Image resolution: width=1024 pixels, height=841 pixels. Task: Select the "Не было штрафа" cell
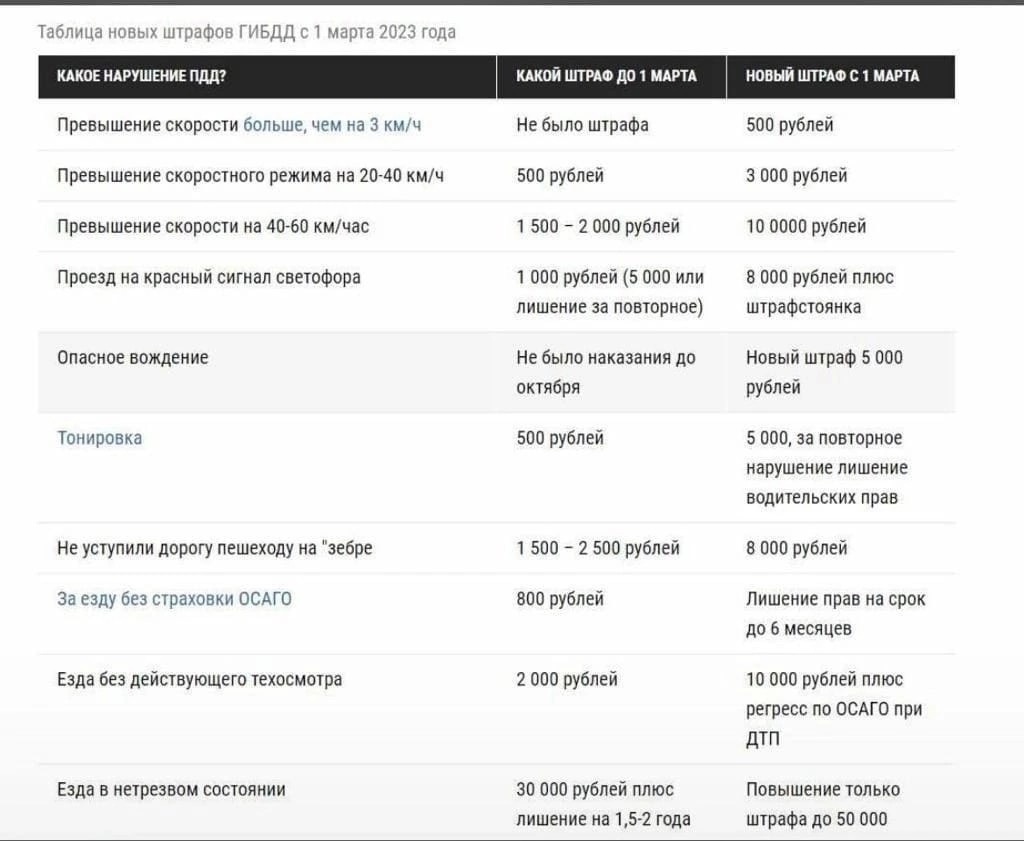point(582,125)
